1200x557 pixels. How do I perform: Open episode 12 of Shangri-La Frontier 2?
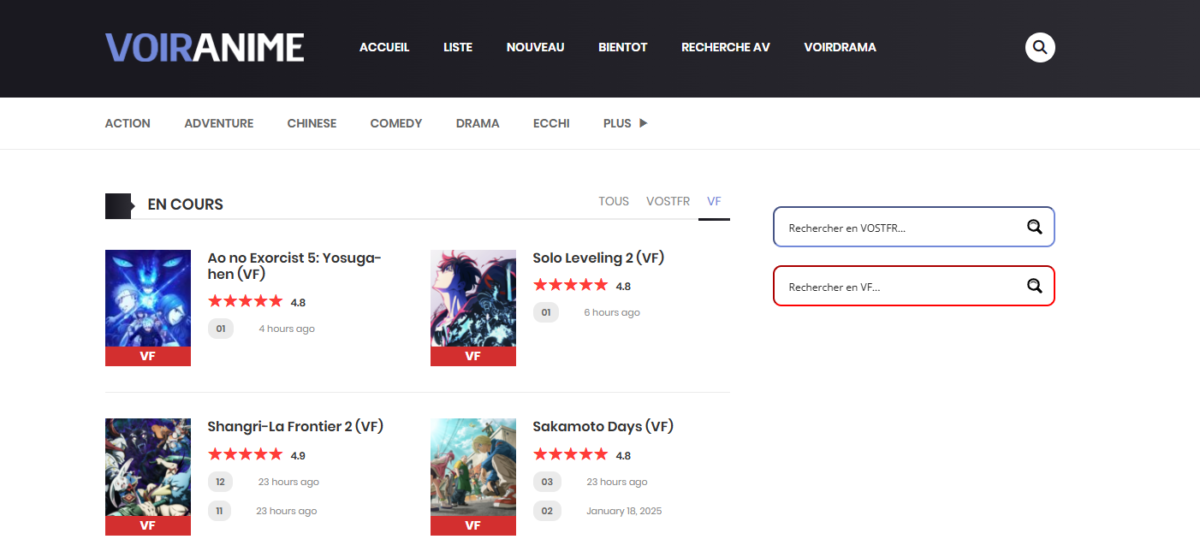point(220,482)
